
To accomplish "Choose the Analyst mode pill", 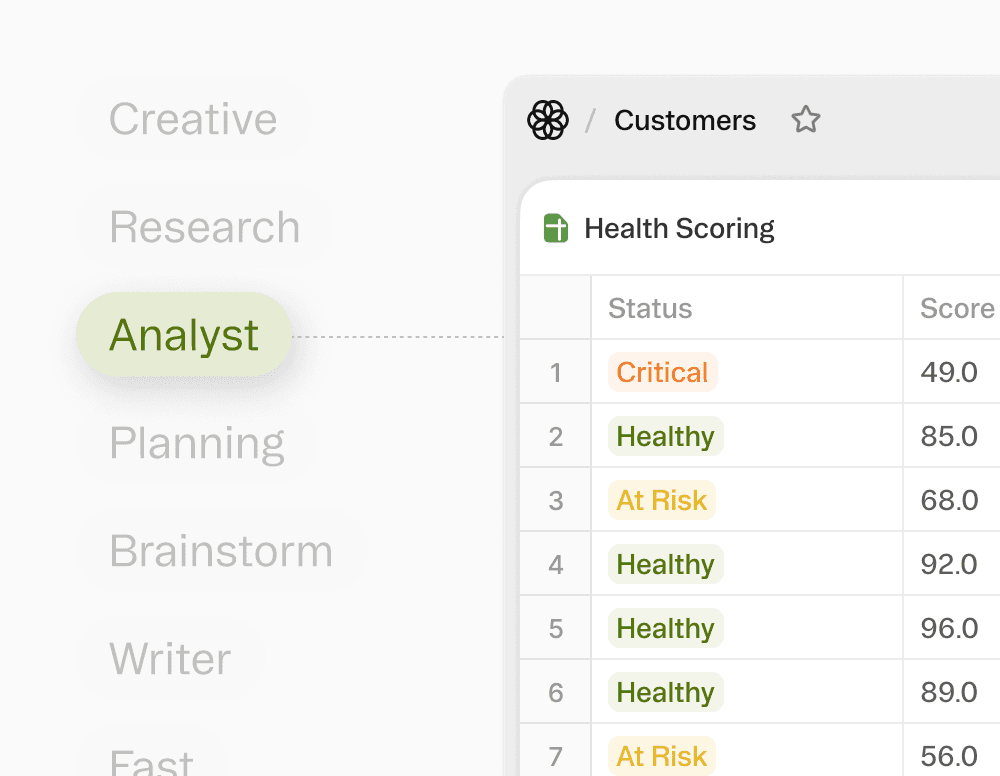I will pyautogui.click(x=184, y=335).
